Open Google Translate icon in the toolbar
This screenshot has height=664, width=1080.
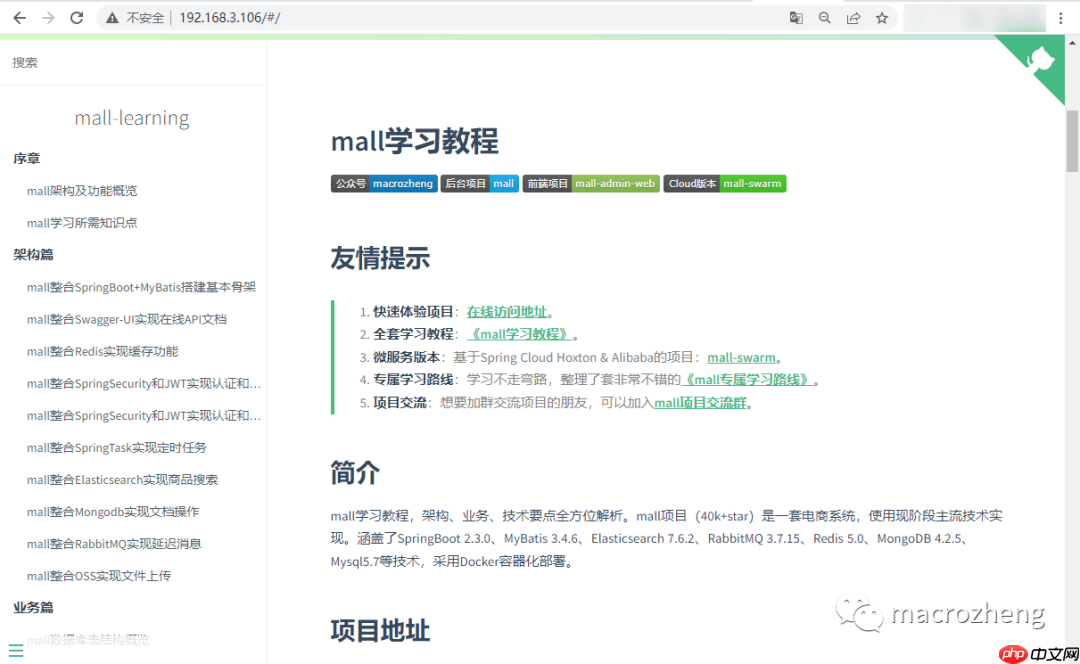click(x=795, y=17)
